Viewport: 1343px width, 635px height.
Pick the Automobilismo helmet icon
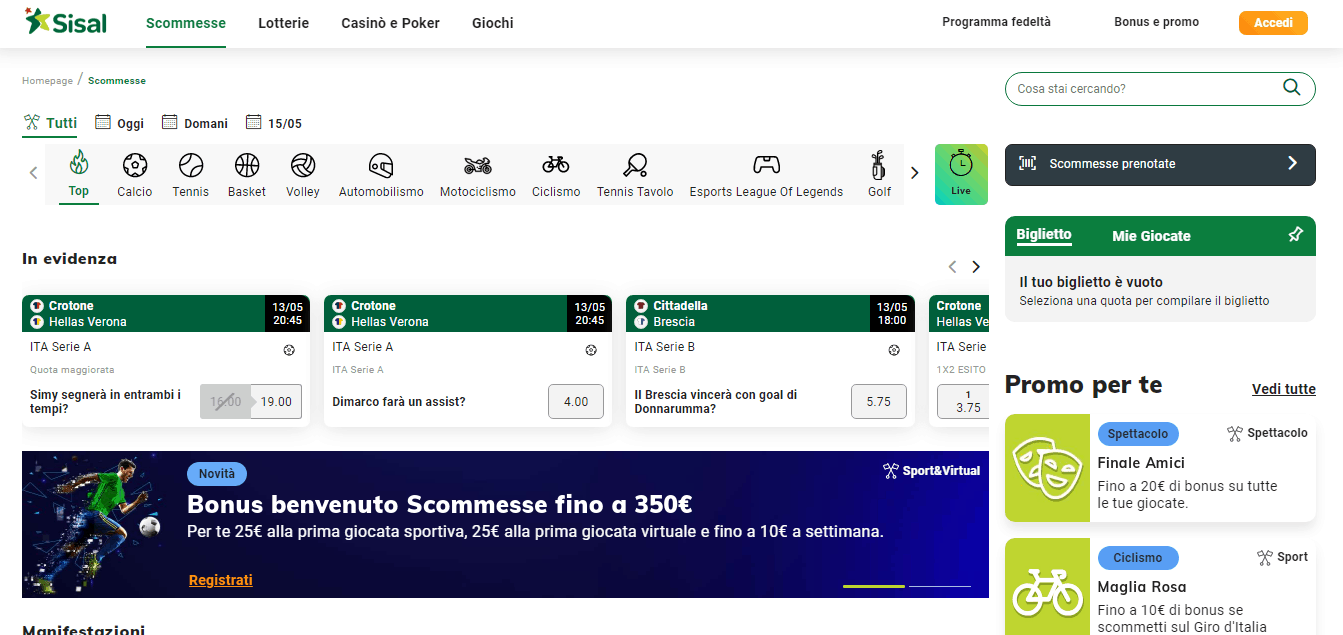point(381,165)
